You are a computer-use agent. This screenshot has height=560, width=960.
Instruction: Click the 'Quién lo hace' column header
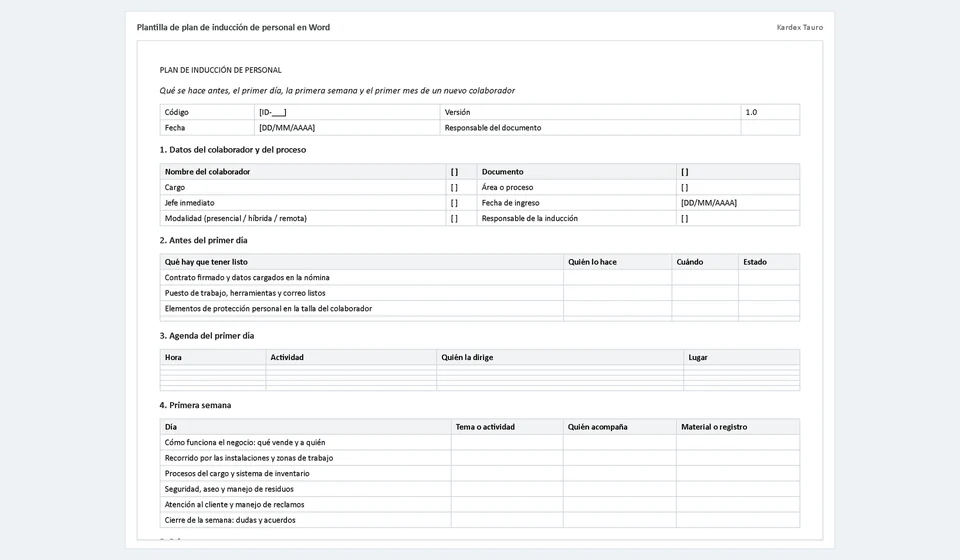point(617,262)
